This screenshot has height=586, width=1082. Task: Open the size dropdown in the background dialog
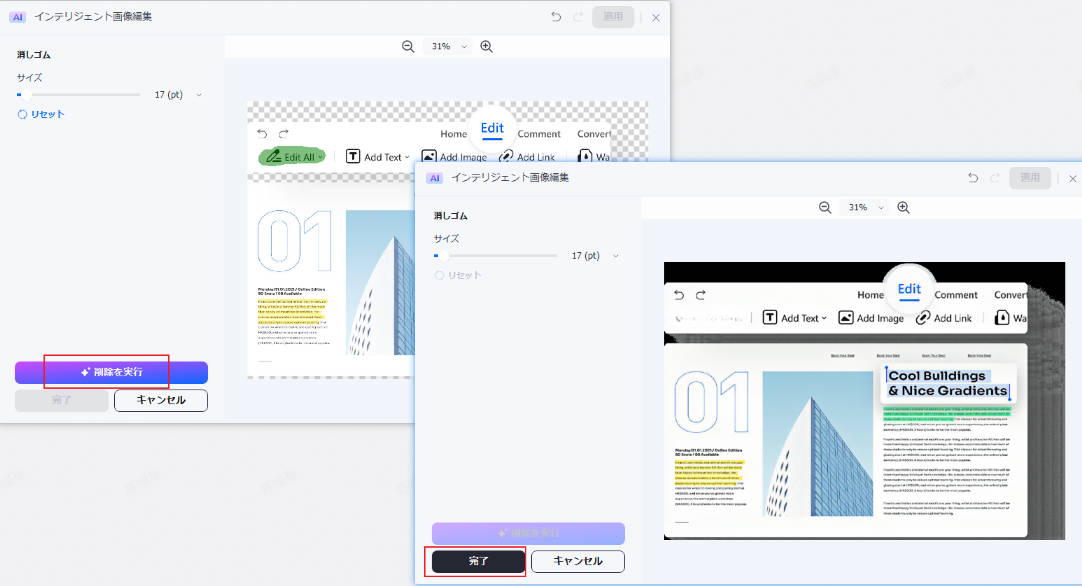coord(200,94)
